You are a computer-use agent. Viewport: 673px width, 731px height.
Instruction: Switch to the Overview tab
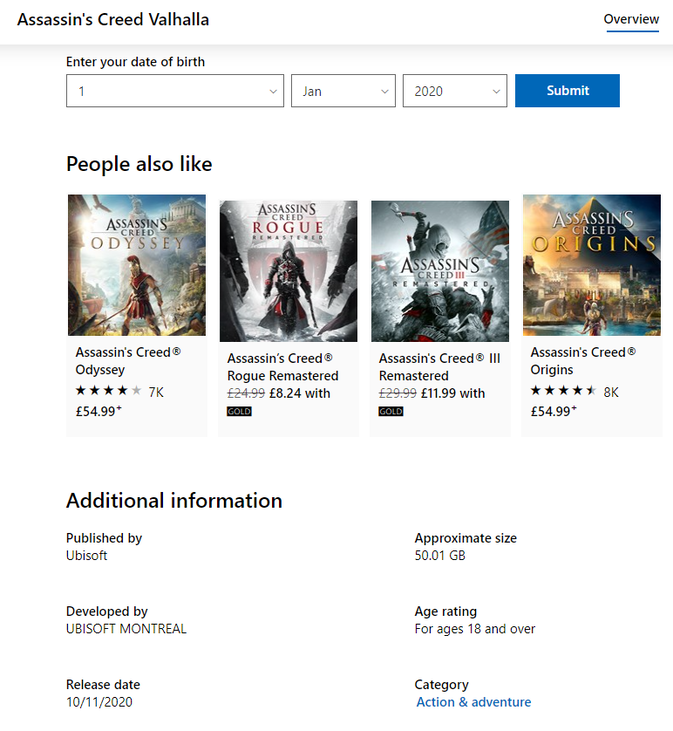(631, 19)
